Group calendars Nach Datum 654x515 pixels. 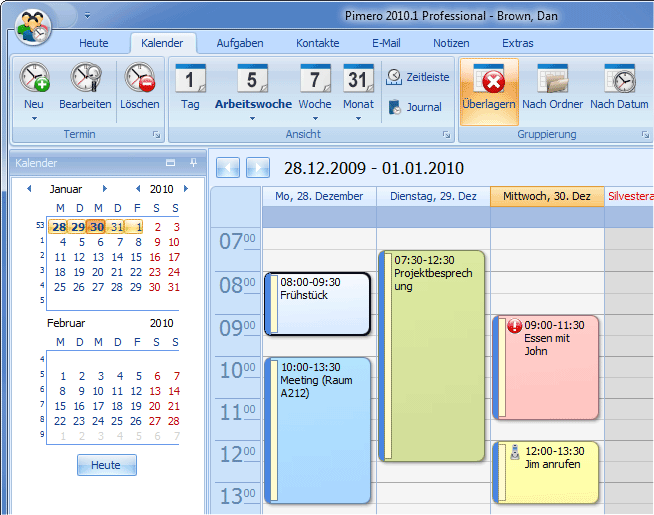(619, 88)
